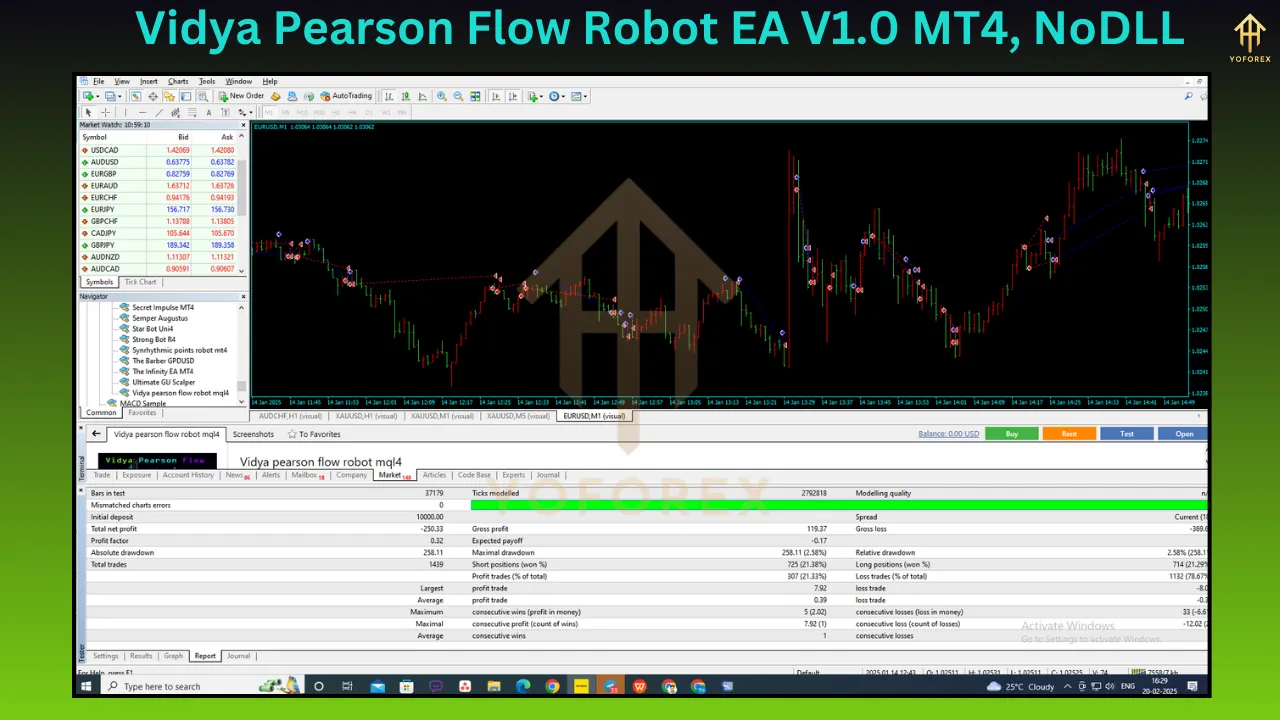Select Ultimate GU Scalper in Navigator
The height and width of the screenshot is (720, 1280).
[163, 382]
